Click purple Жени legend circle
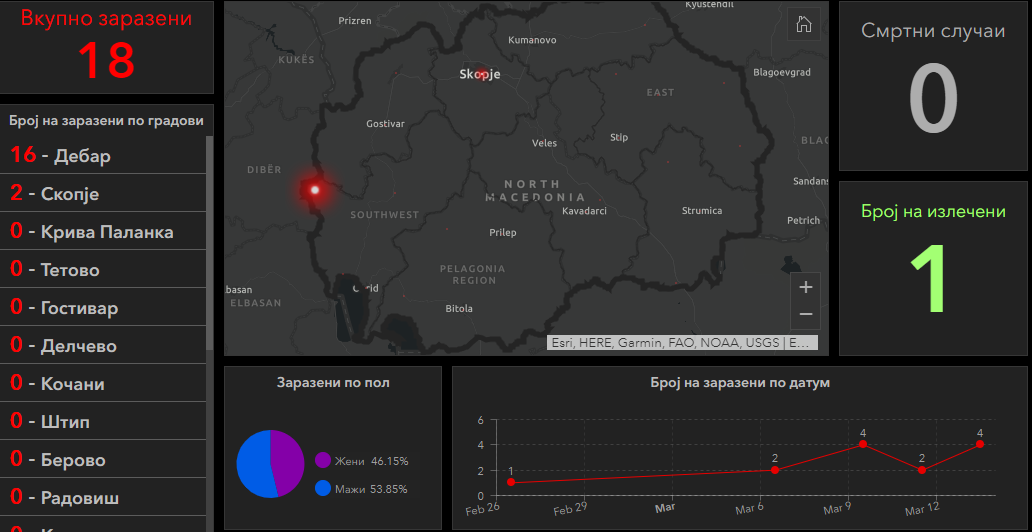1032x532 pixels. tap(323, 461)
